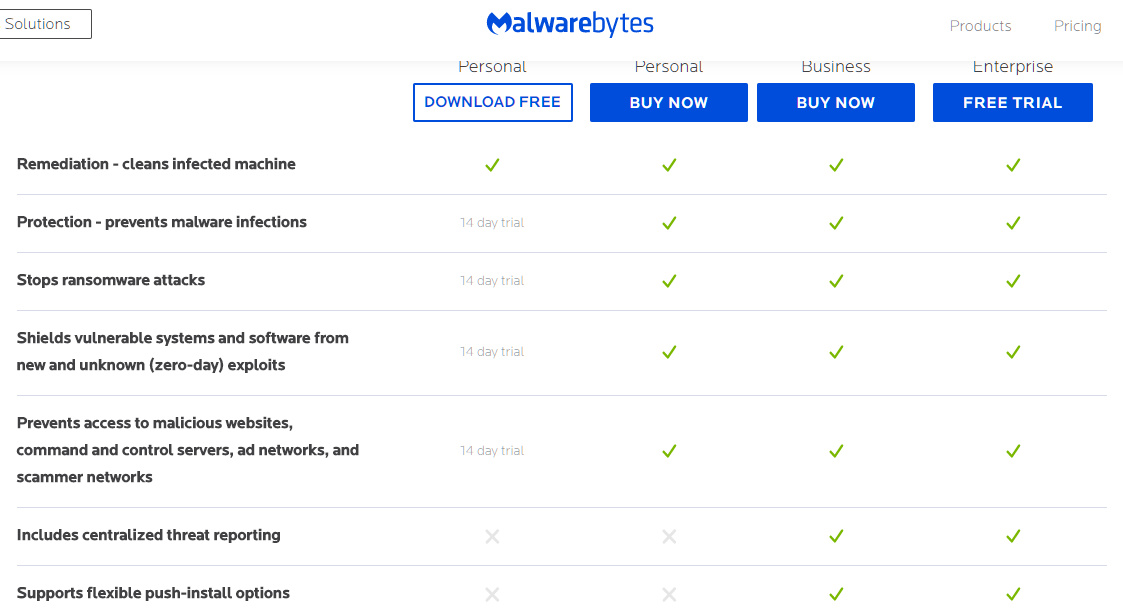Click Business checkmark for push-install options
This screenshot has height=615, width=1123.
(x=836, y=594)
